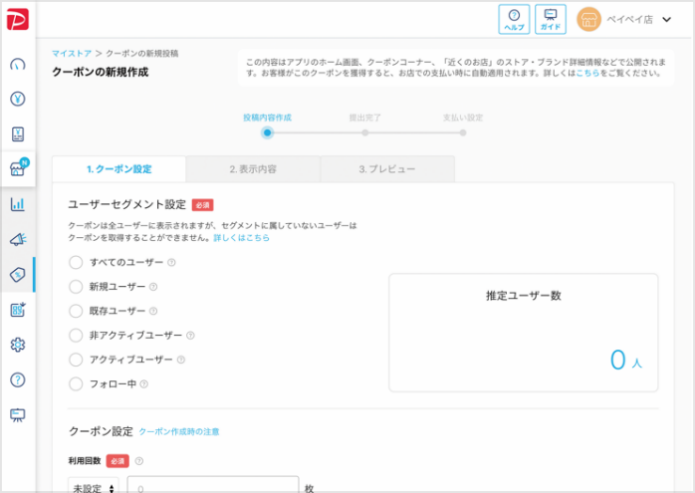Click info icon beside 非アクティブユーザー
Image resolution: width=695 pixels, height=493 pixels.
click(190, 336)
